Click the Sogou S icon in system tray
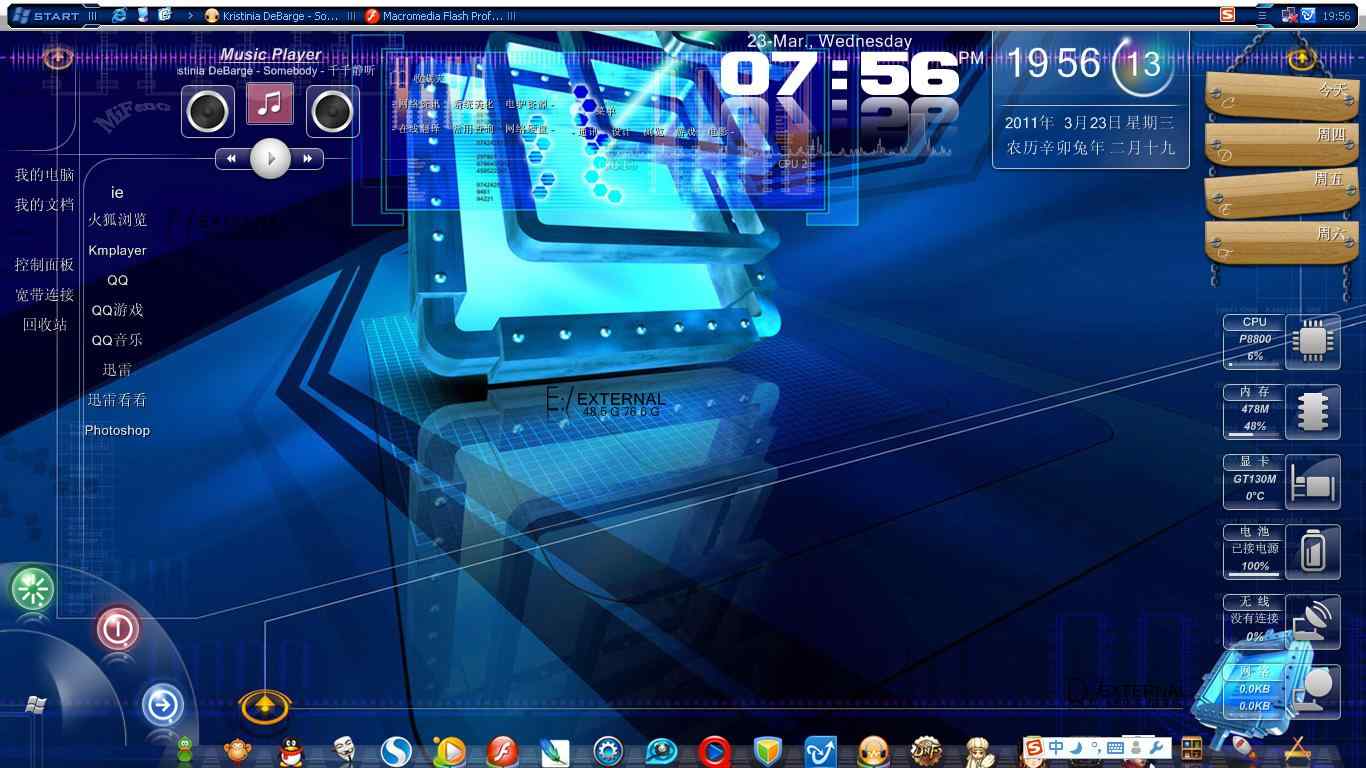 tap(1227, 15)
